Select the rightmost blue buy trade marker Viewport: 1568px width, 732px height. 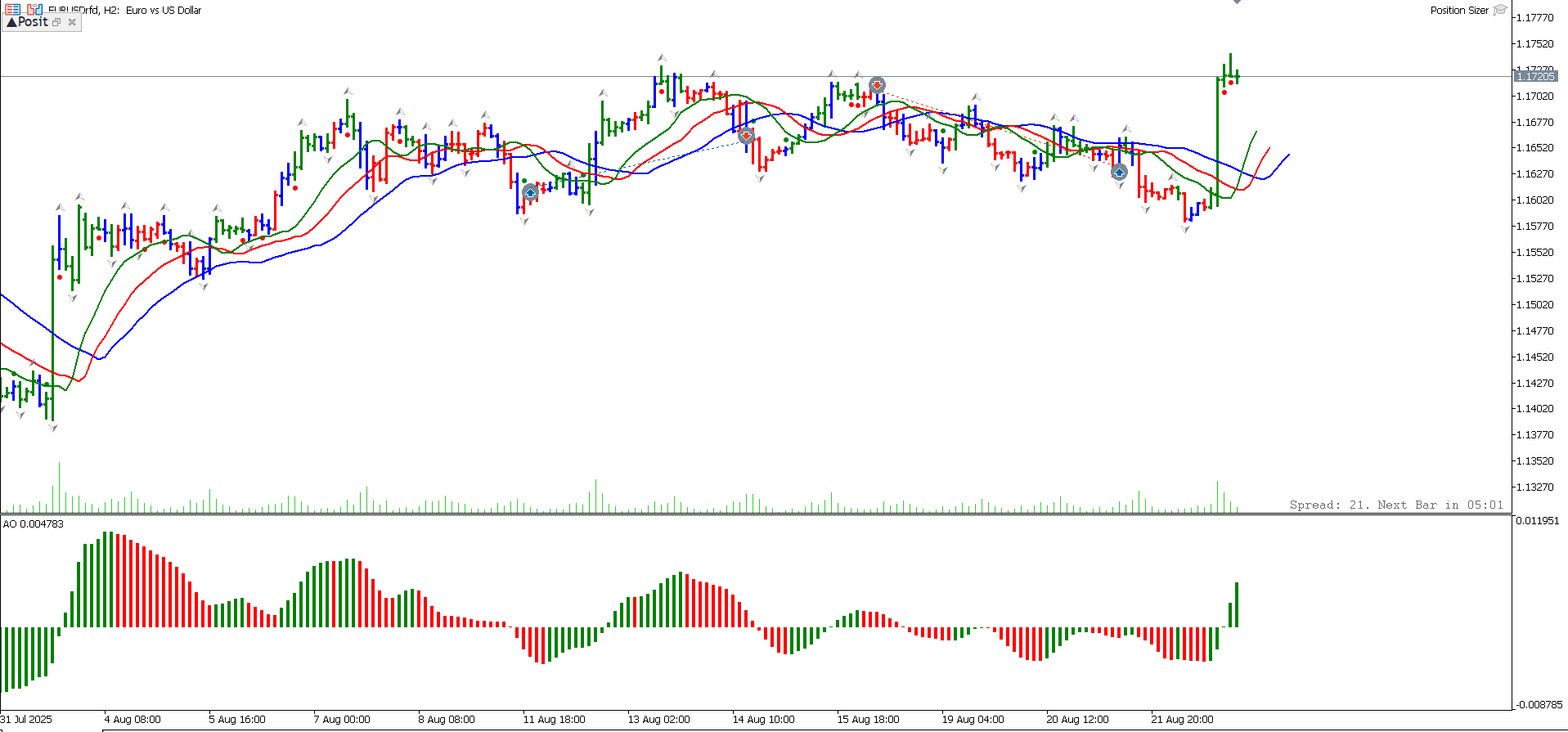tap(1119, 172)
